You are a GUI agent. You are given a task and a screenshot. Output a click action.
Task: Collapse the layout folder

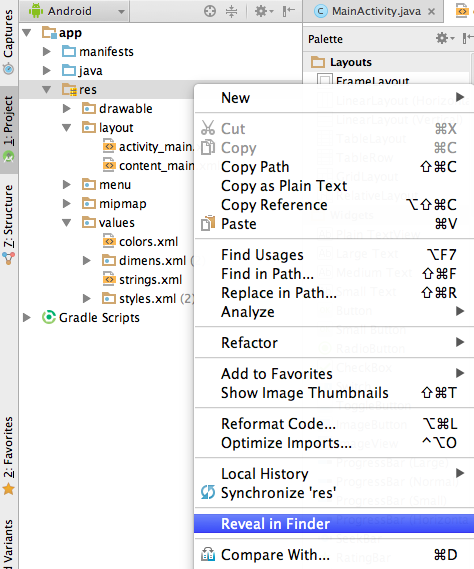click(x=66, y=127)
